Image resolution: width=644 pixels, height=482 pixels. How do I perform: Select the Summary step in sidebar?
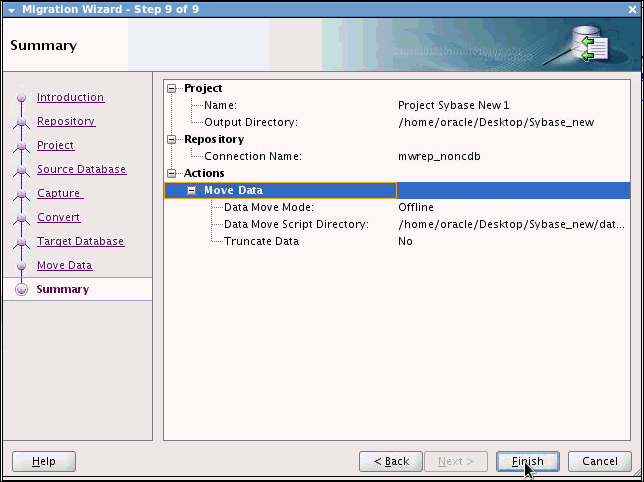77,289
